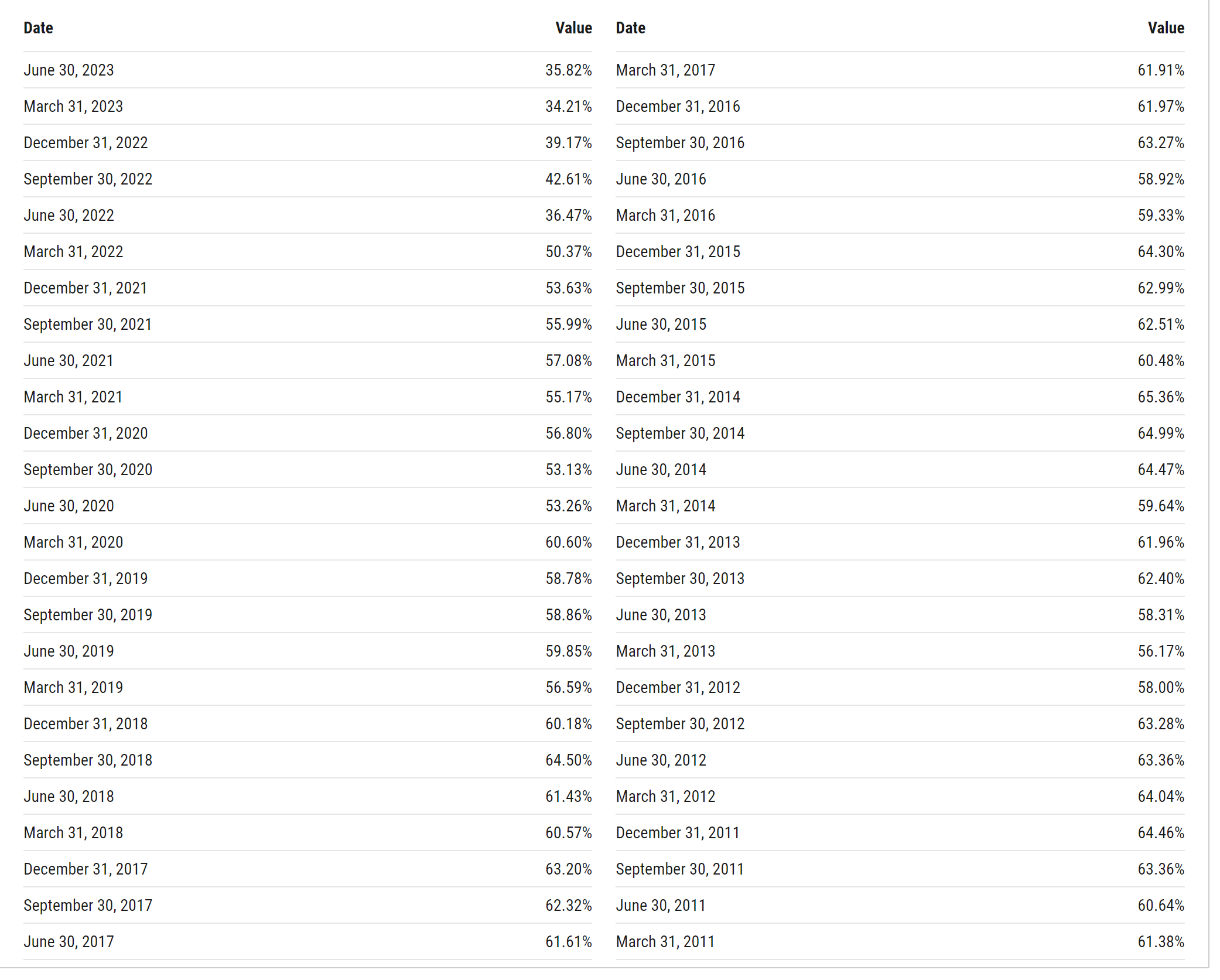Select the September 30, 2022 date cell
The image size is (1220, 980).
88,179
